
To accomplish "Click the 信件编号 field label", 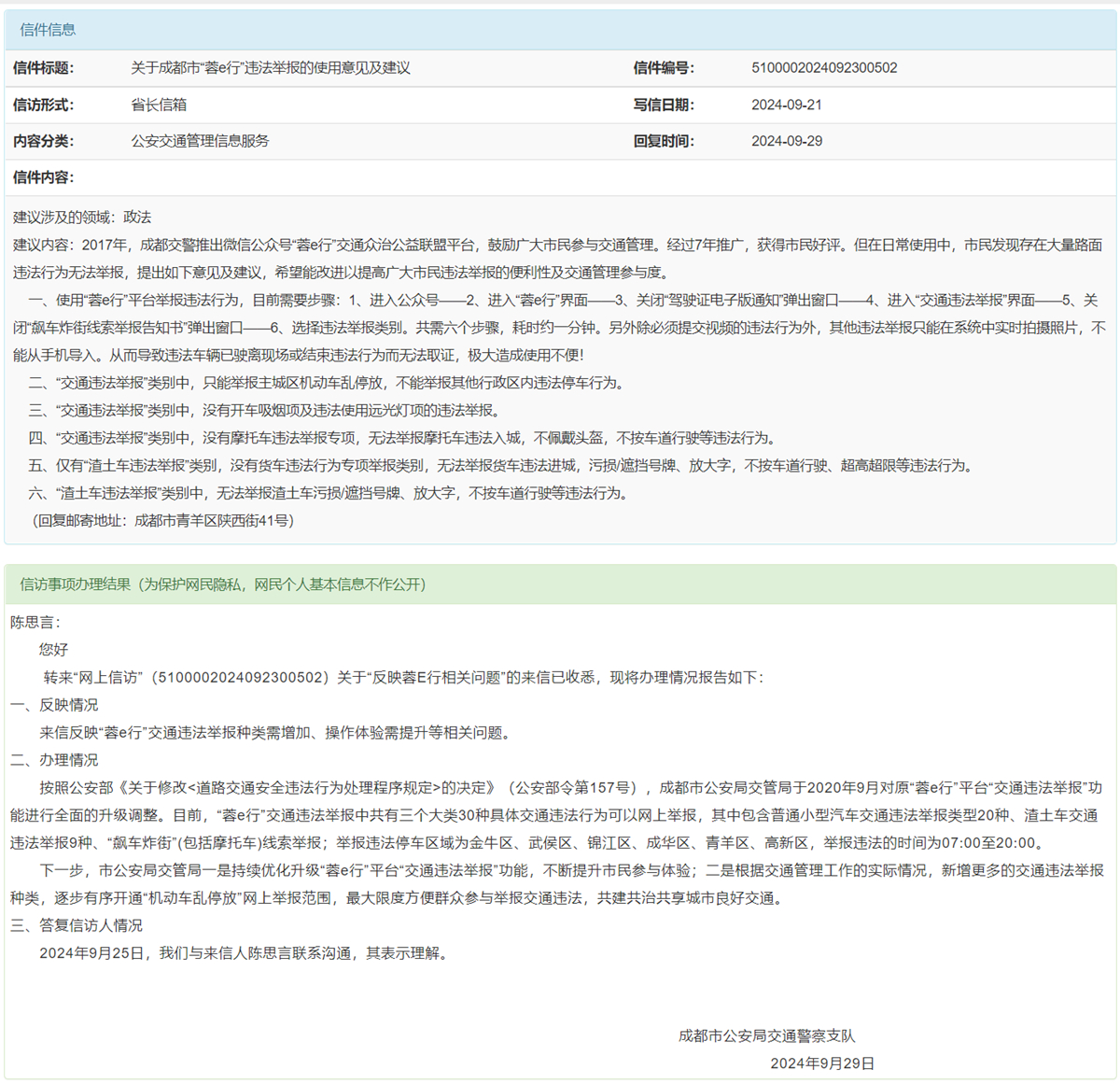I will click(664, 68).
